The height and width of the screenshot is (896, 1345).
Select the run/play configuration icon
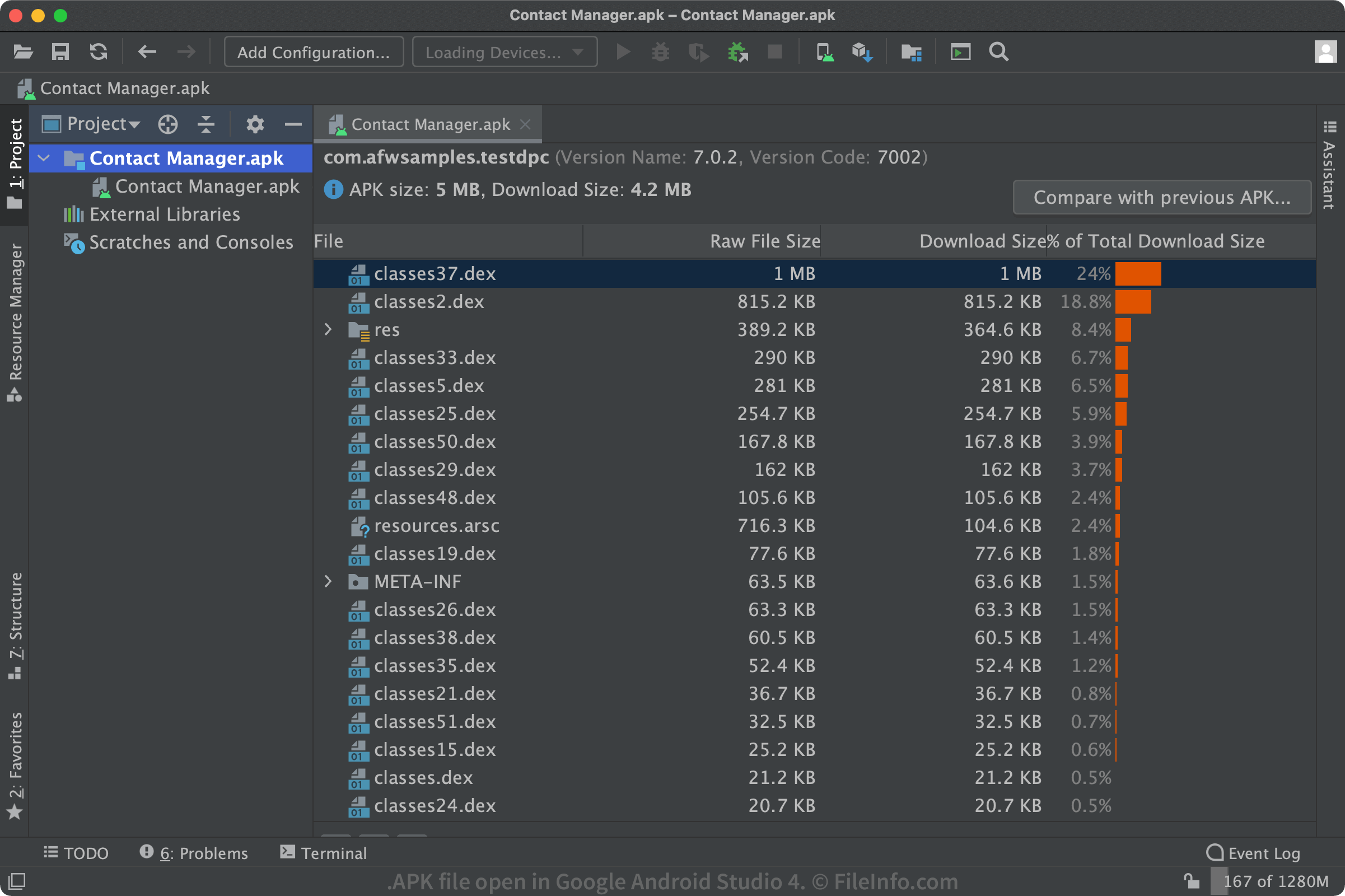point(620,53)
